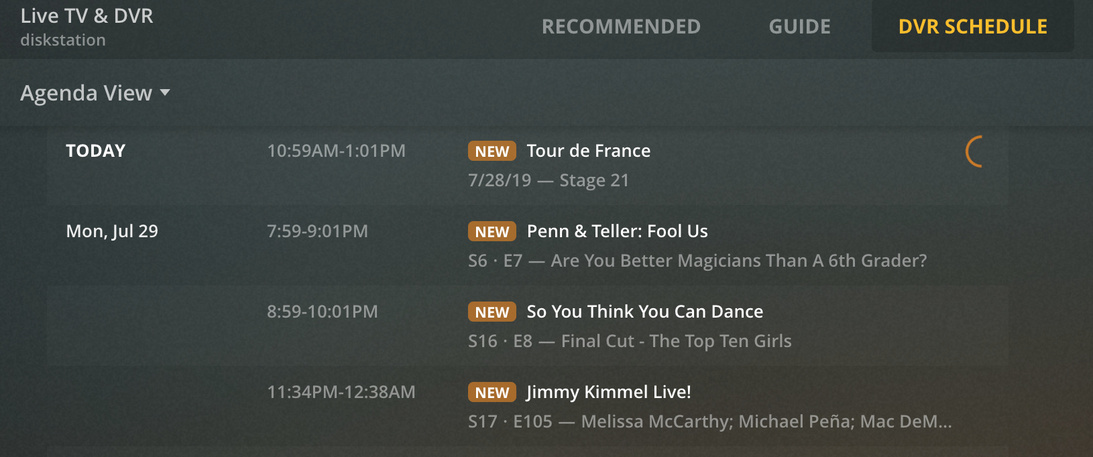Open Penn & Teller: Fool Us entry
The image size is (1093, 457).
pyautogui.click(x=617, y=231)
